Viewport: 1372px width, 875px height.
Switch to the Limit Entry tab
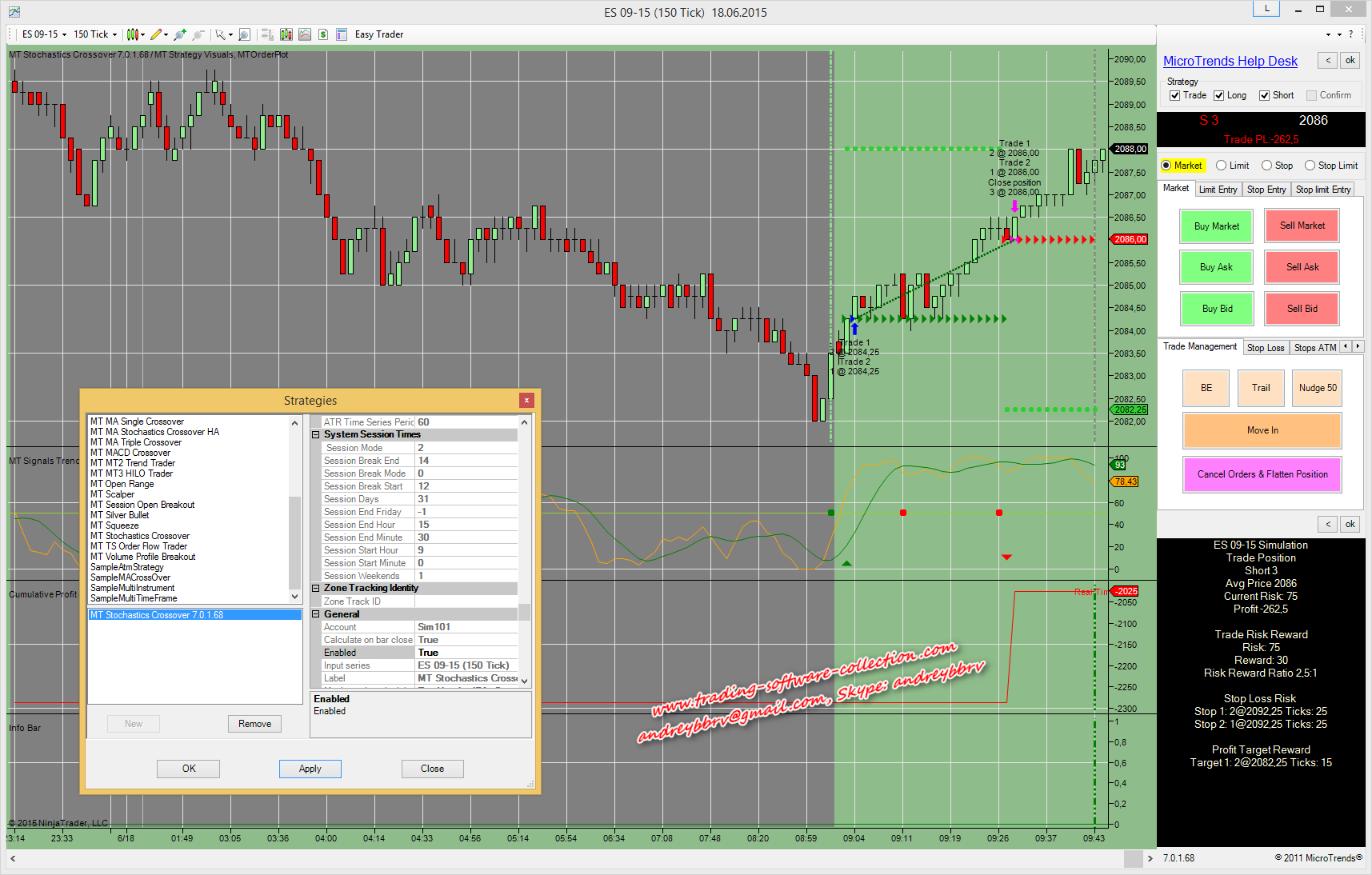[1218, 190]
